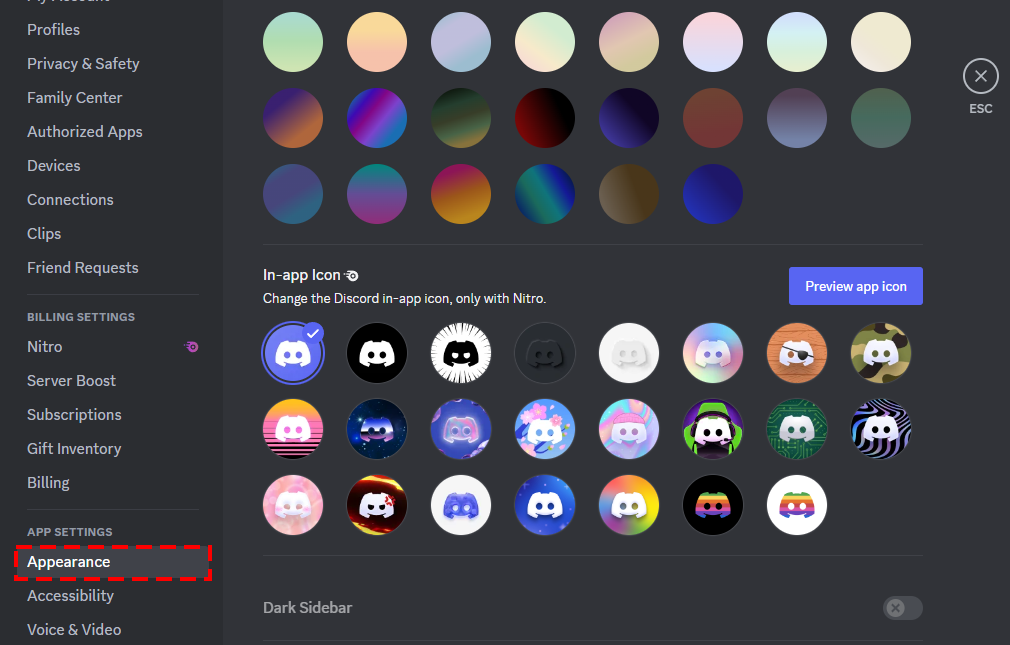This screenshot has width=1010, height=645.
Task: Choose the camouflage Discord app icon
Action: coord(881,352)
